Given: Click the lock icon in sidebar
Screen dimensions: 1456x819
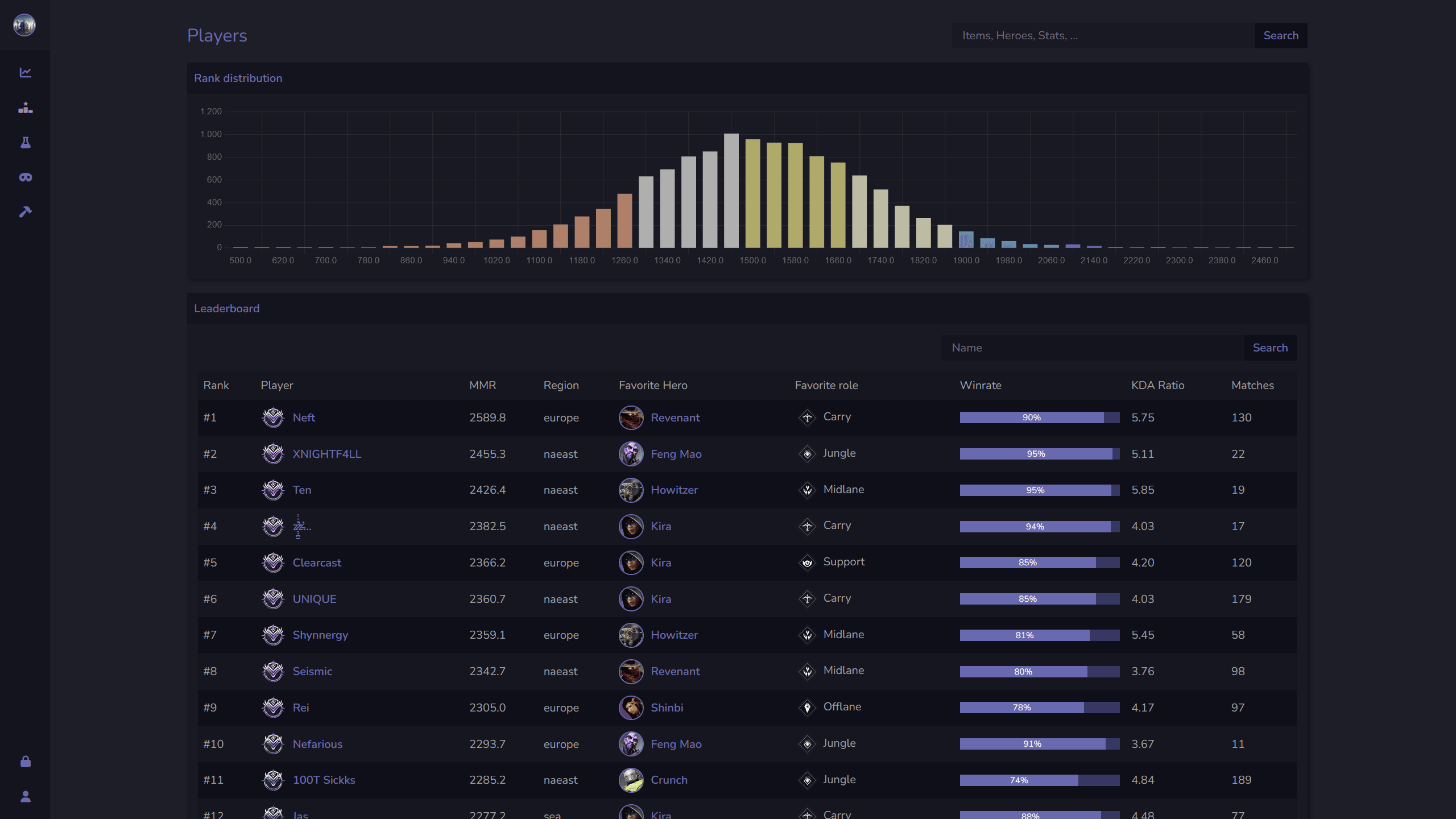Looking at the screenshot, I should pos(26,762).
